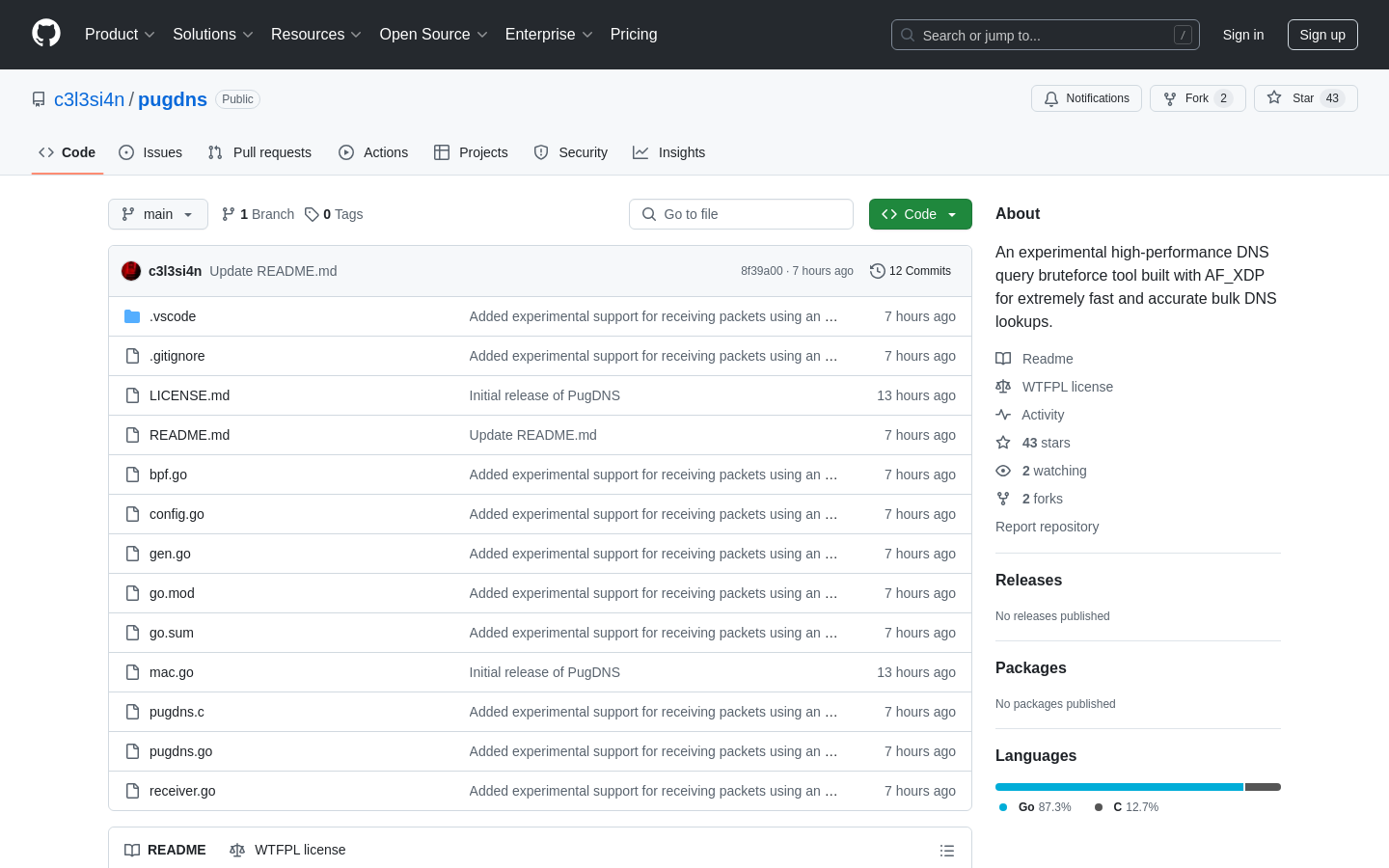Open the c3l3si4n owner link
Screen dimensions: 1389x868
90,99
